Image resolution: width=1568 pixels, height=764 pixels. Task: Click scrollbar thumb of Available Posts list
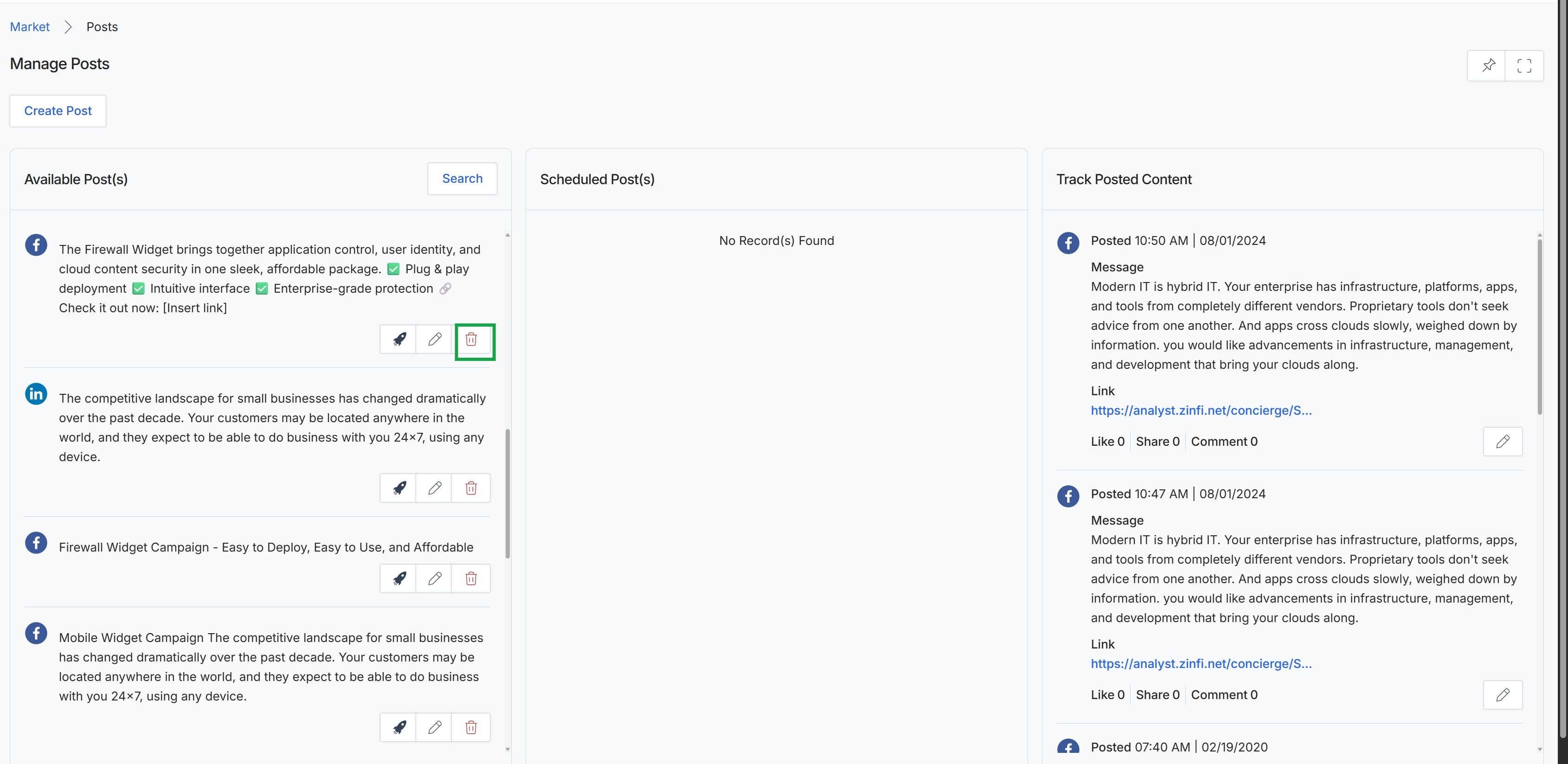coord(508,494)
